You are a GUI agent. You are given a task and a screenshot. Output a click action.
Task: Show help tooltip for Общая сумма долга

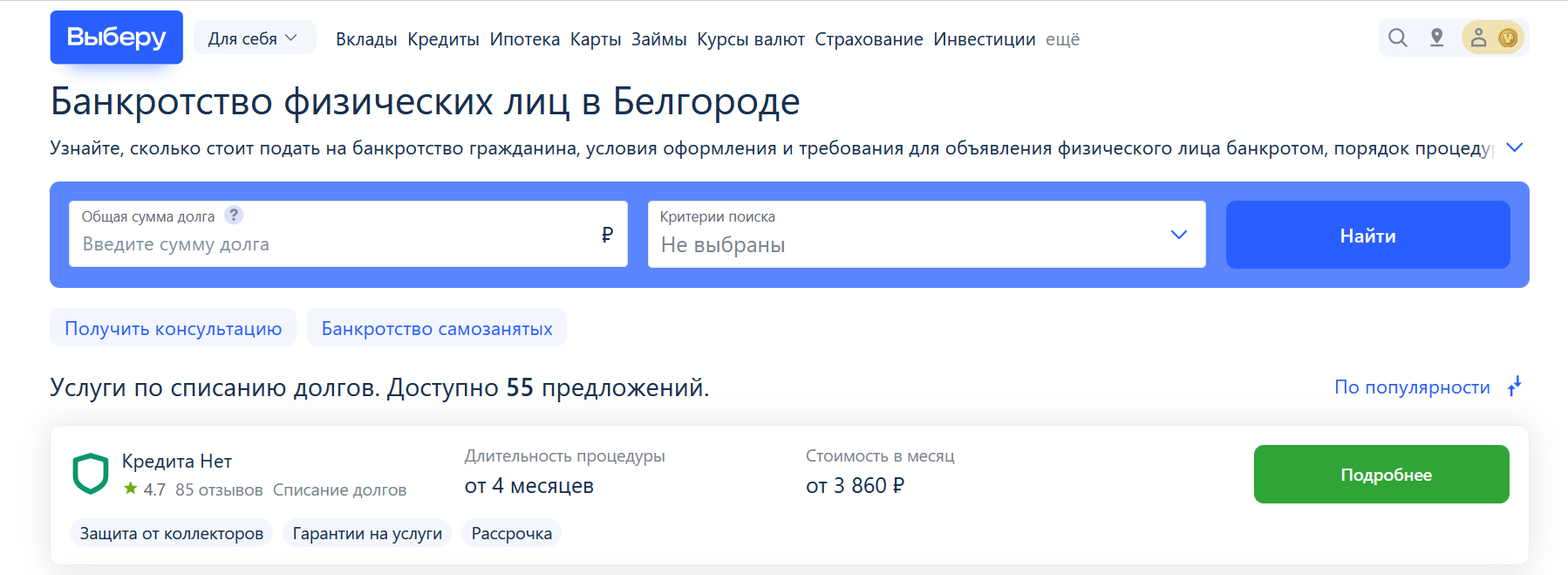(x=234, y=215)
